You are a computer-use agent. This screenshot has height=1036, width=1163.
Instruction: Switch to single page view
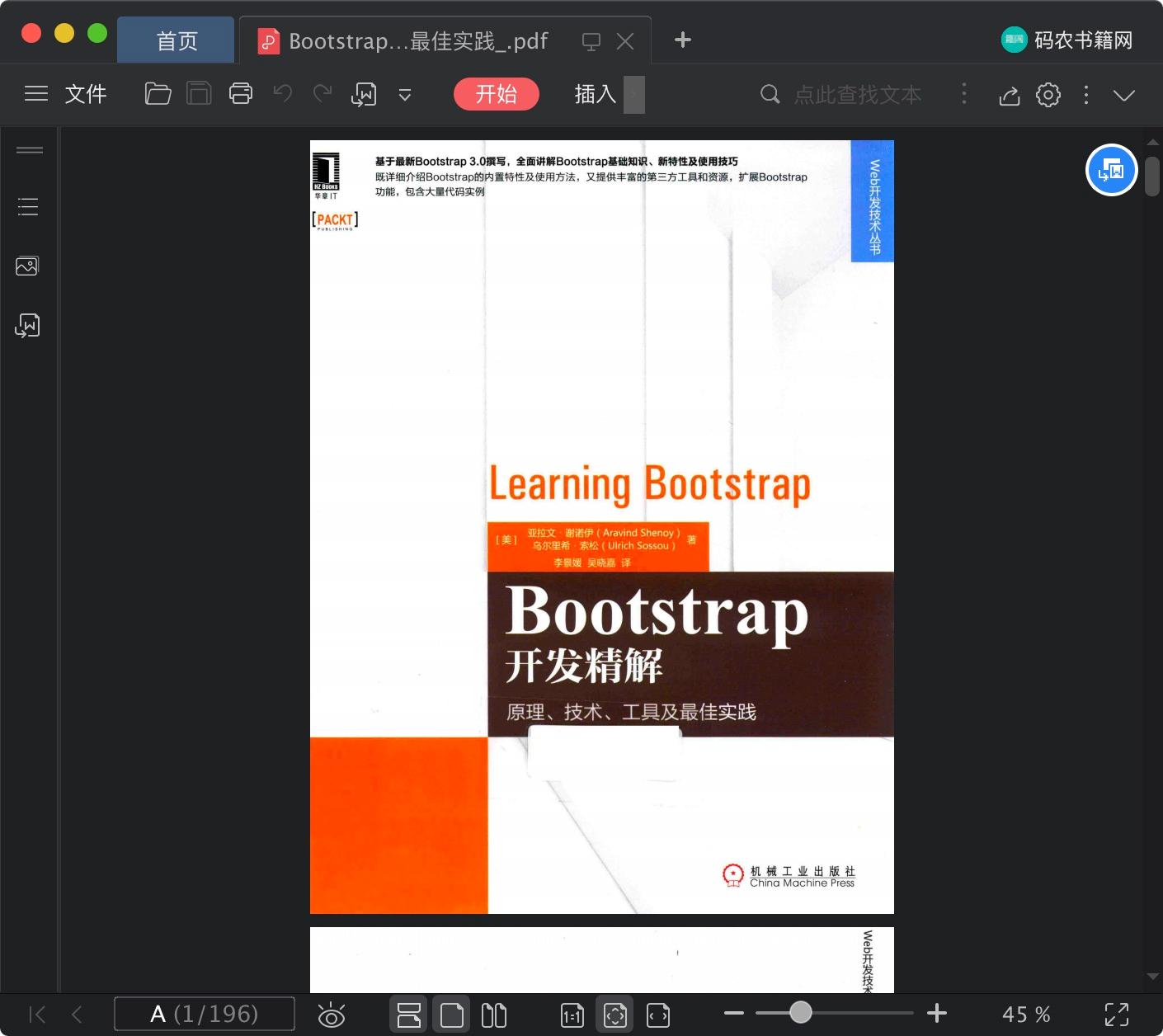(452, 1015)
